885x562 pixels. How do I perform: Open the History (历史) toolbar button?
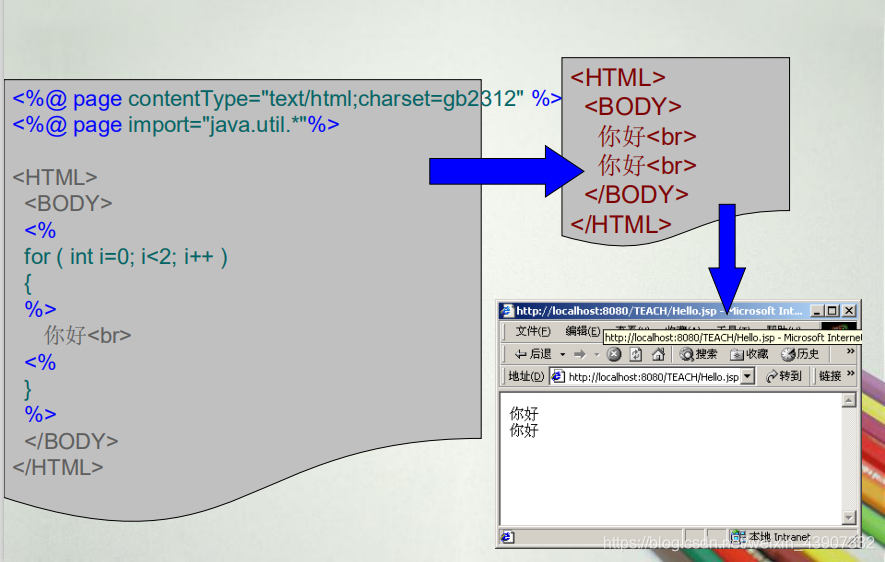coord(800,354)
